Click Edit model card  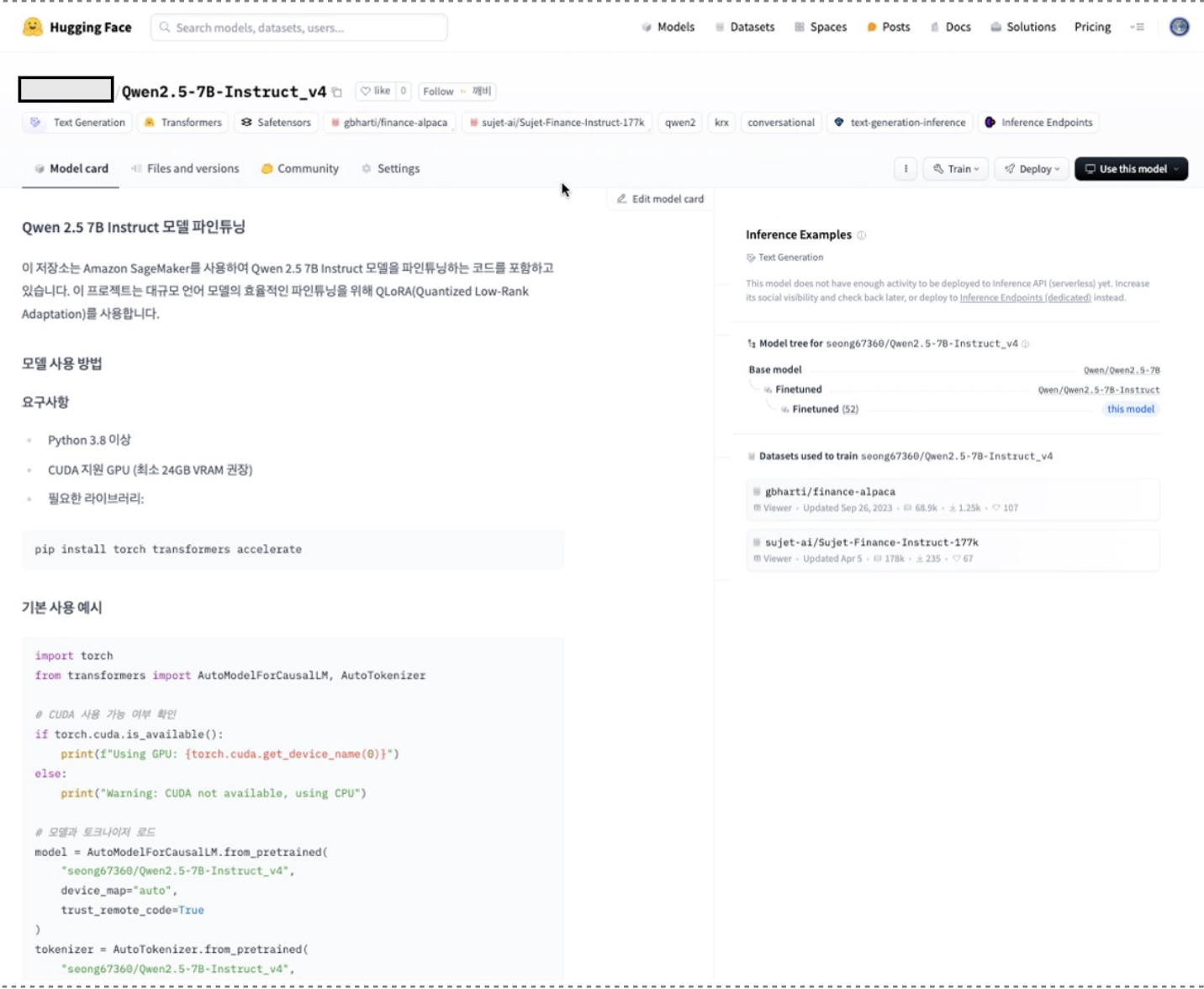coord(660,199)
